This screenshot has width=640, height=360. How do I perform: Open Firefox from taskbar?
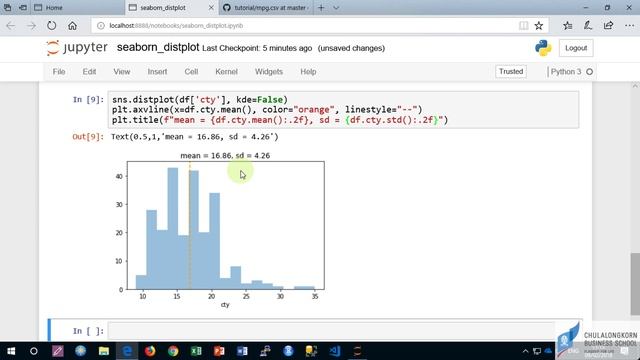[150, 351]
